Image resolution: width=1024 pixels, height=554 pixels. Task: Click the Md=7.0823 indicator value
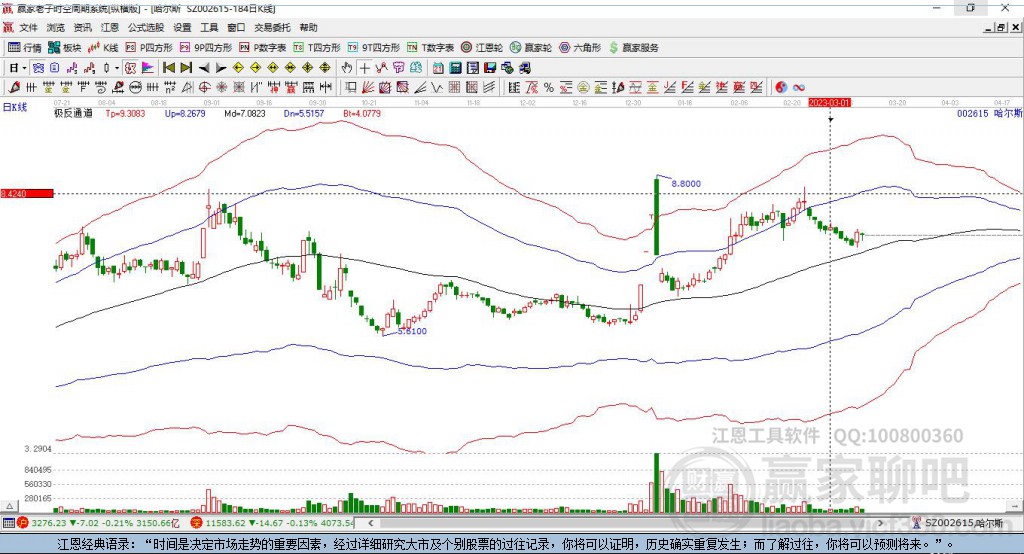pos(245,113)
